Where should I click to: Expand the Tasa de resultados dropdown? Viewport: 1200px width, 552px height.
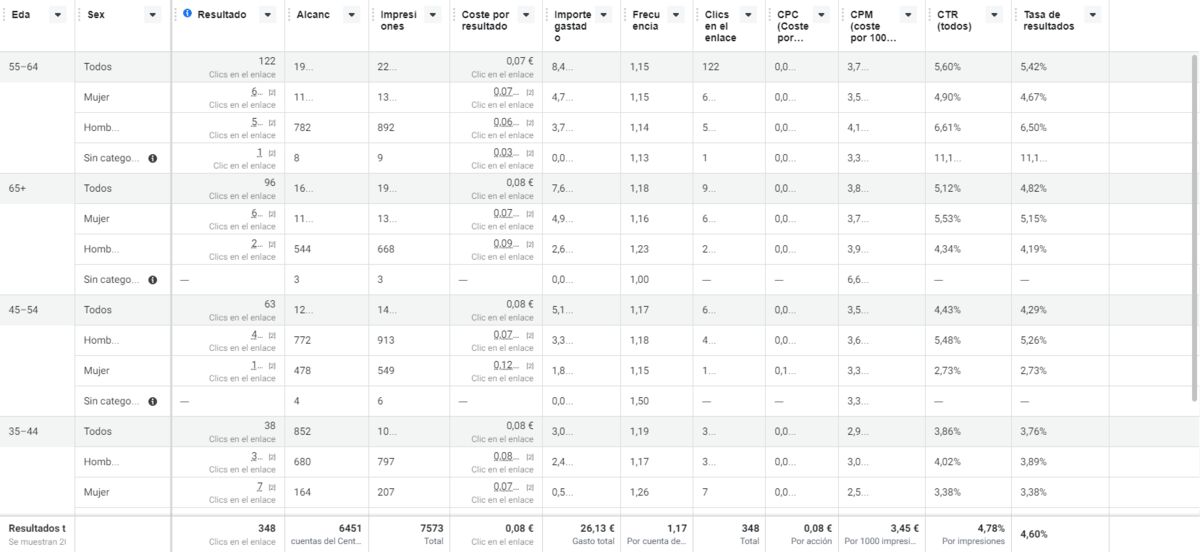click(1092, 15)
